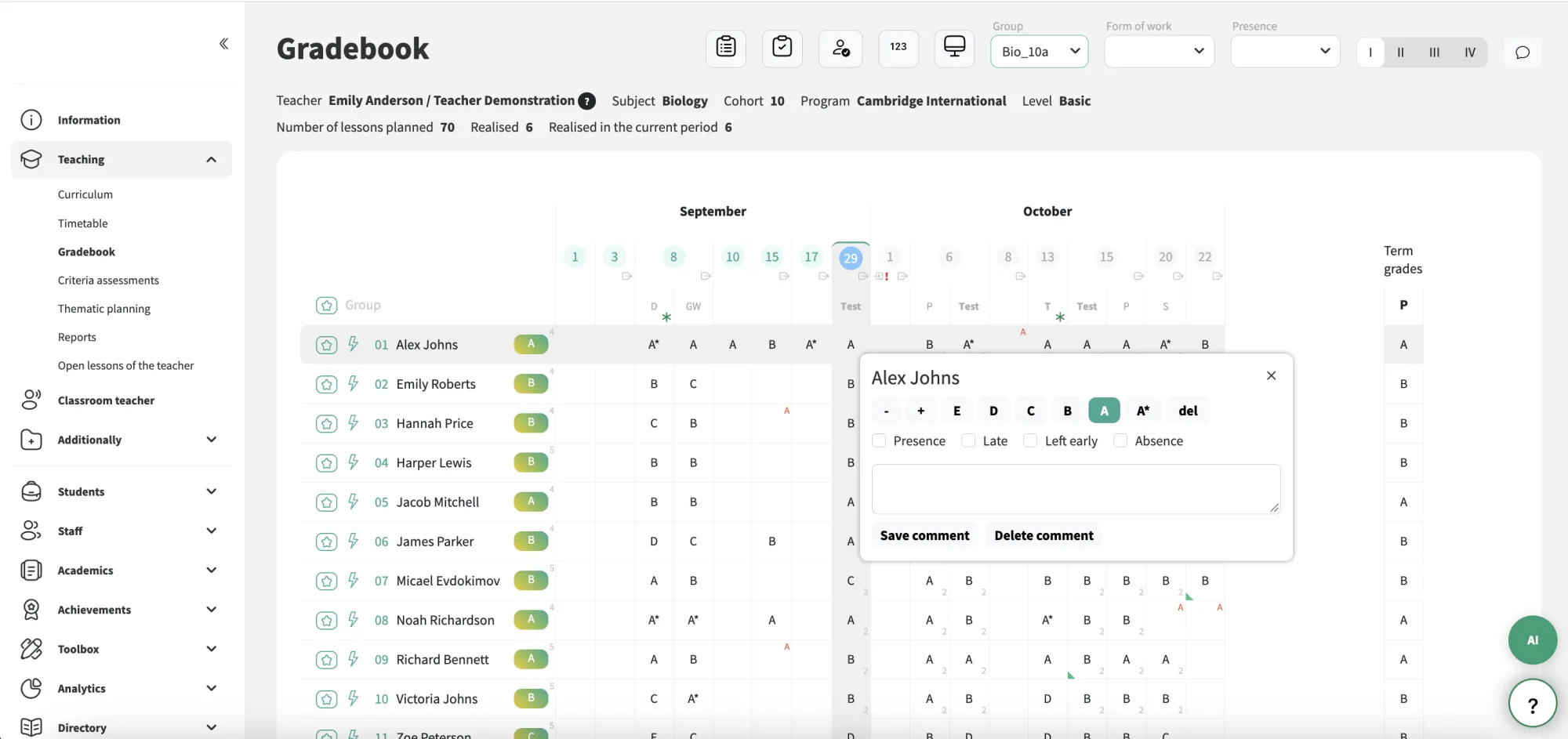Launch the green AI assistant button

tap(1532, 640)
